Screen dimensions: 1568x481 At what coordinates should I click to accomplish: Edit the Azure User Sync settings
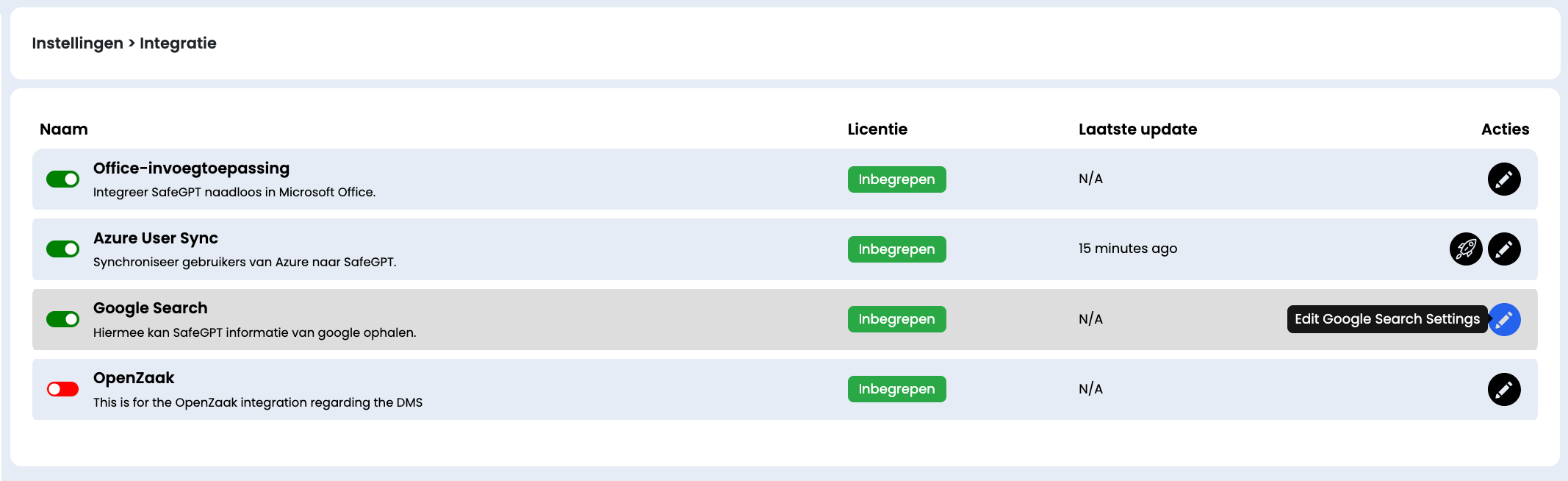(x=1503, y=249)
